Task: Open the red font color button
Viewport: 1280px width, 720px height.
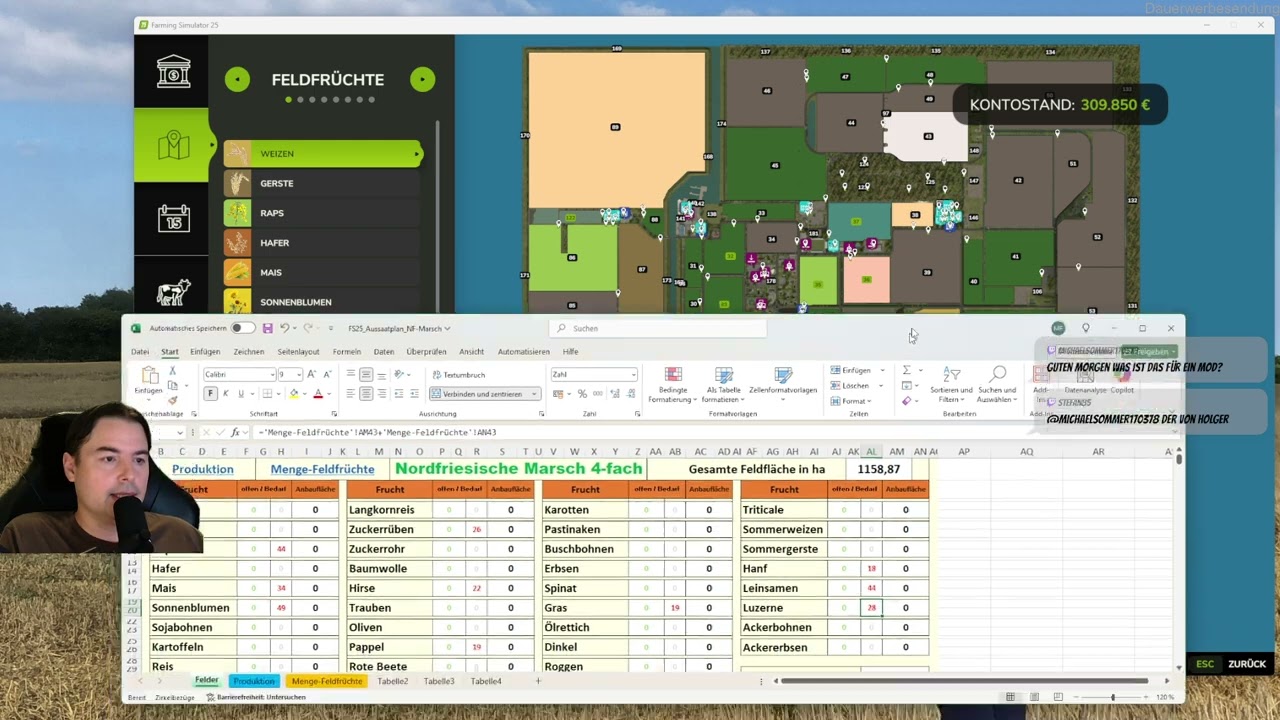Action: coord(318,394)
